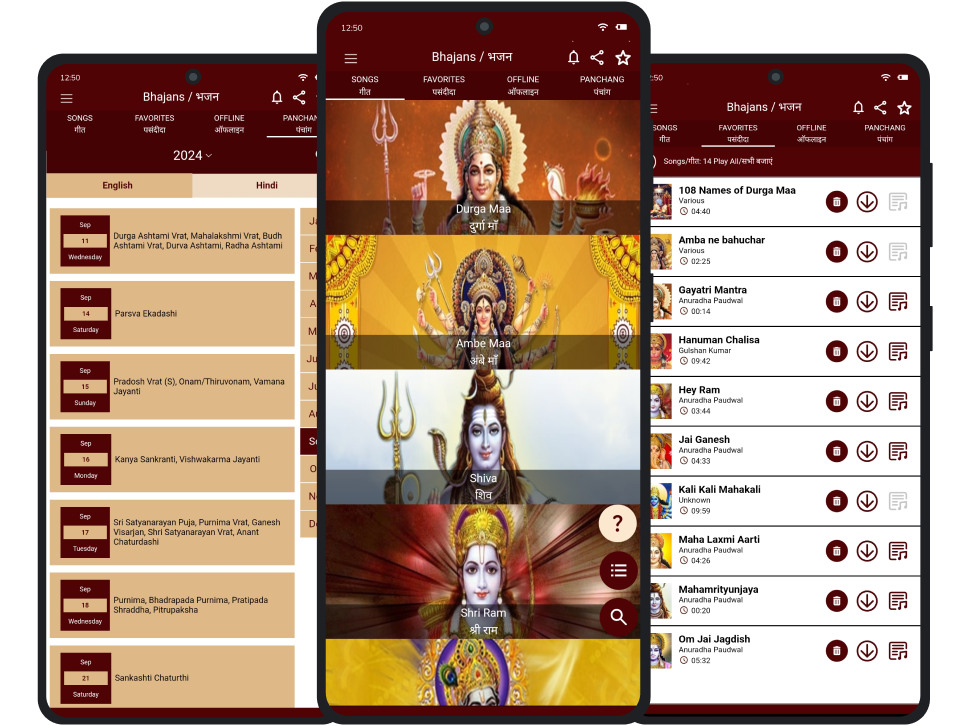The height and width of the screenshot is (726, 970).
Task: Select Offline tab on left phone
Action: pyautogui.click(x=229, y=124)
